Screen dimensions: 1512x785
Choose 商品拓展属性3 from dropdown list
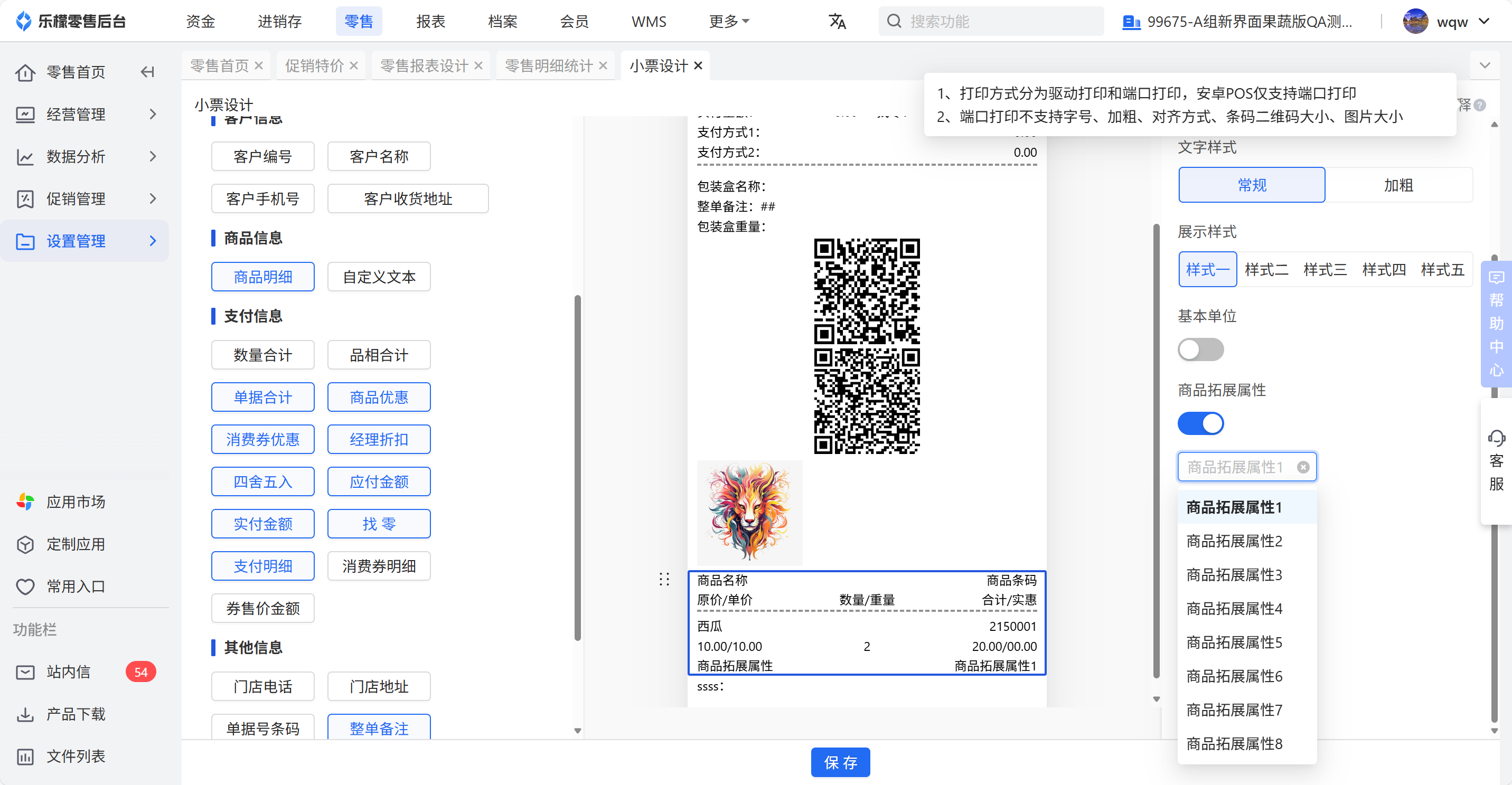click(x=1234, y=575)
